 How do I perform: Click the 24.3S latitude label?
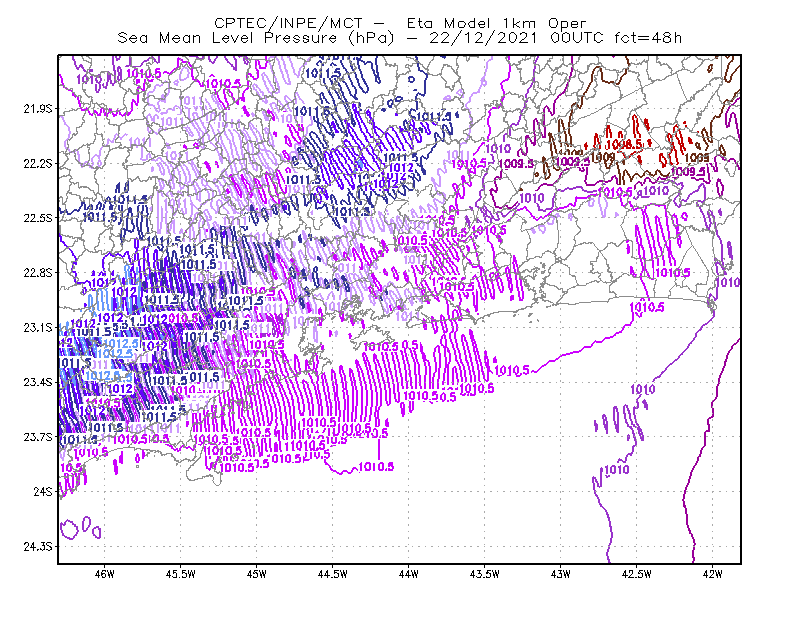pos(37,547)
